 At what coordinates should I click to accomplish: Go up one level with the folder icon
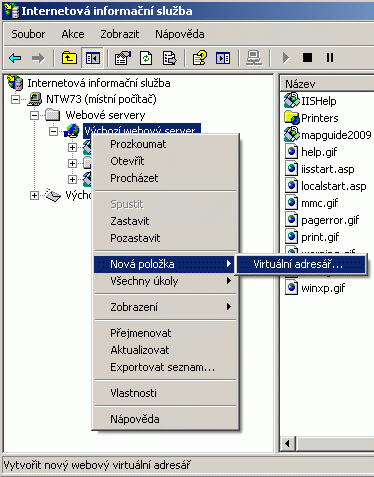[69, 58]
